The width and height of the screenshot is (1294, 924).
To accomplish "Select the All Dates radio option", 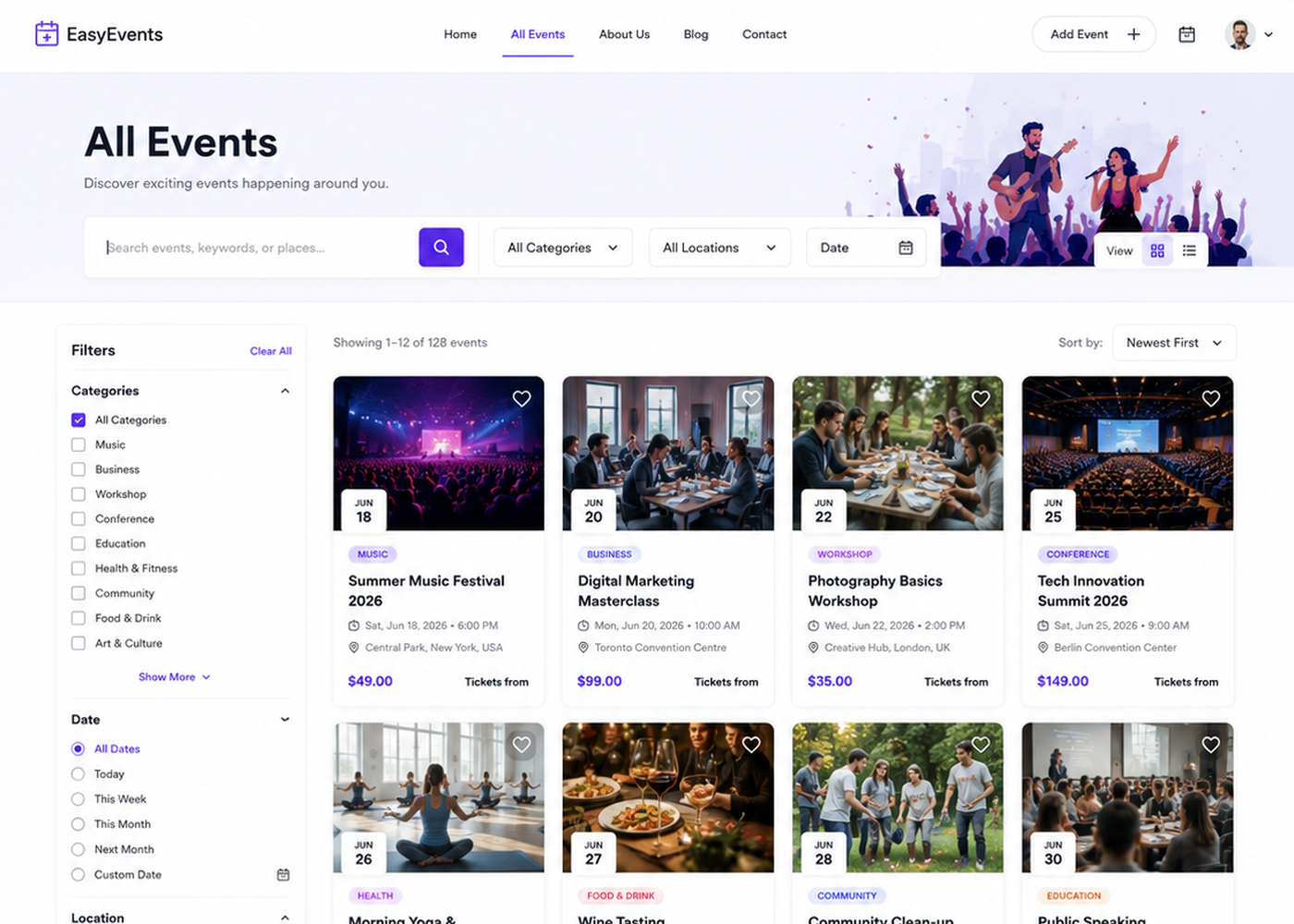I will point(78,748).
